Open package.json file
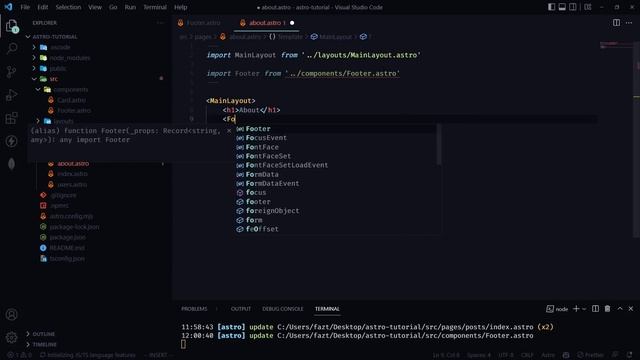This screenshot has height=360, width=640. click(67, 237)
